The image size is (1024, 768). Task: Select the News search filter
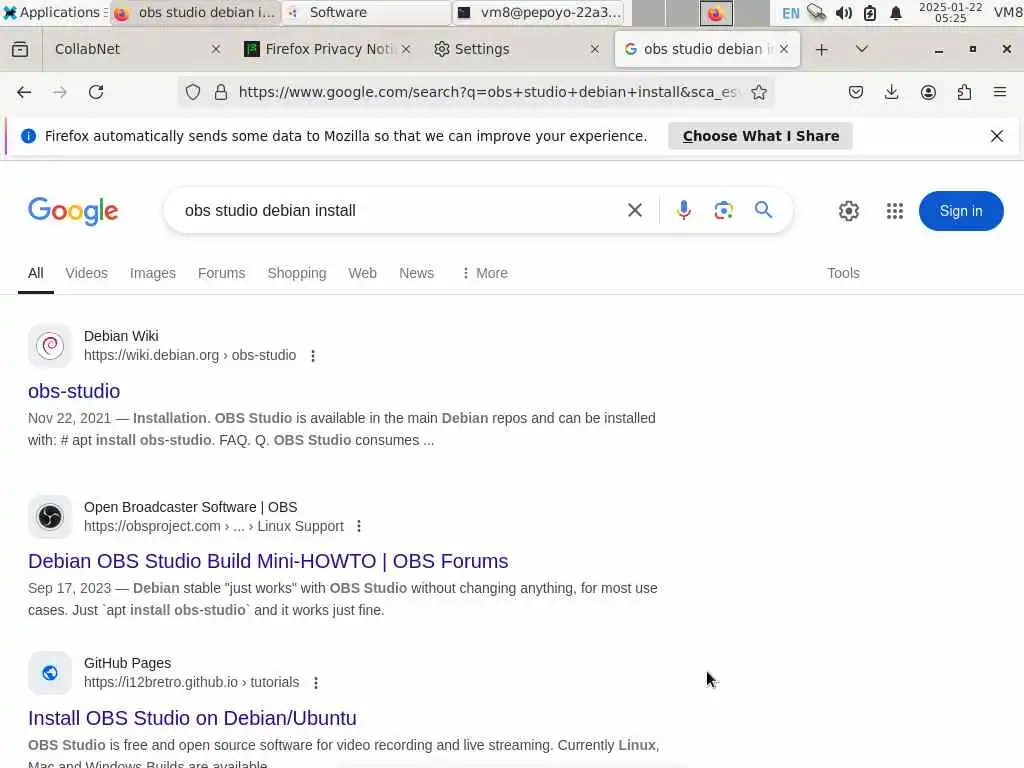[416, 273]
